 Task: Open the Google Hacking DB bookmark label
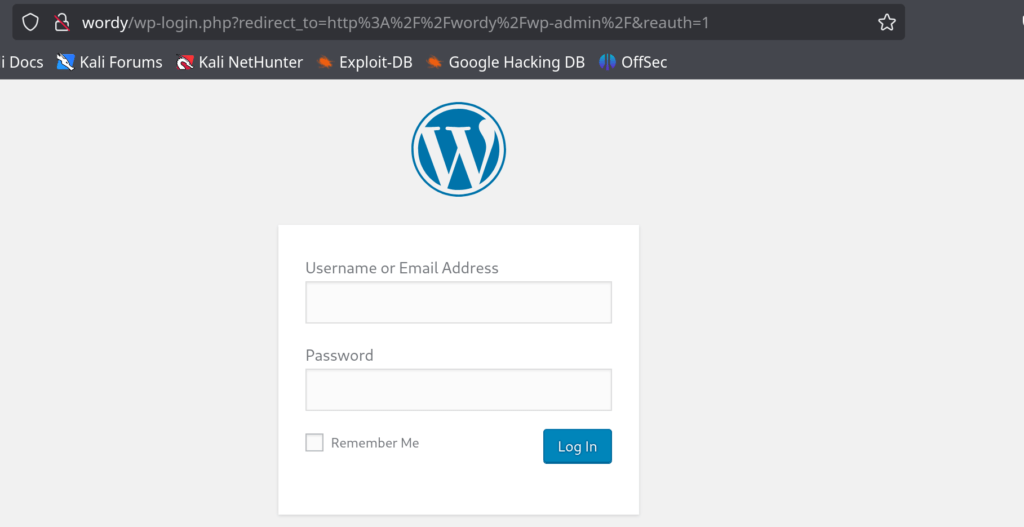point(517,62)
